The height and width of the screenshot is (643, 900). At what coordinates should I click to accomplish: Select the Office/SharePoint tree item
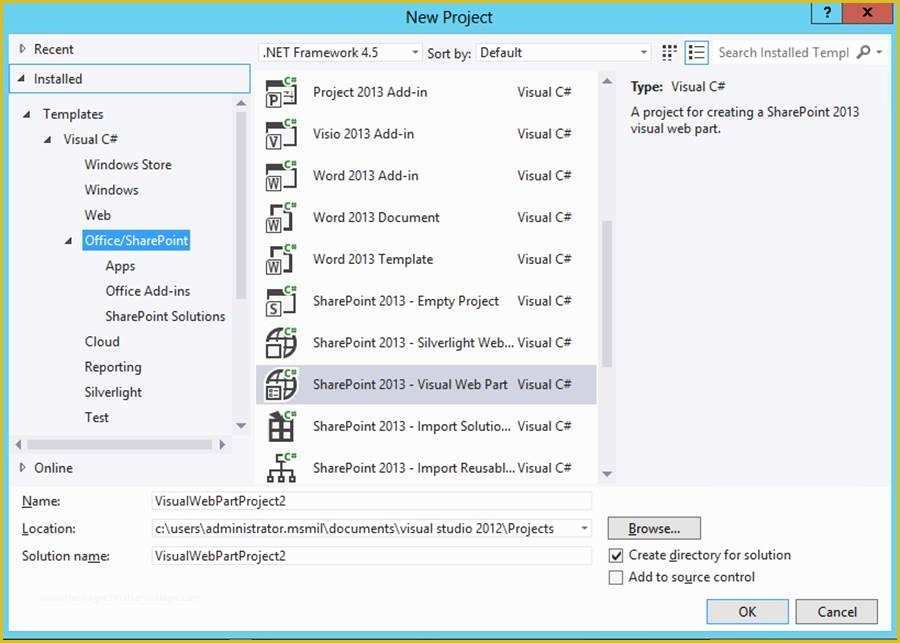click(136, 241)
